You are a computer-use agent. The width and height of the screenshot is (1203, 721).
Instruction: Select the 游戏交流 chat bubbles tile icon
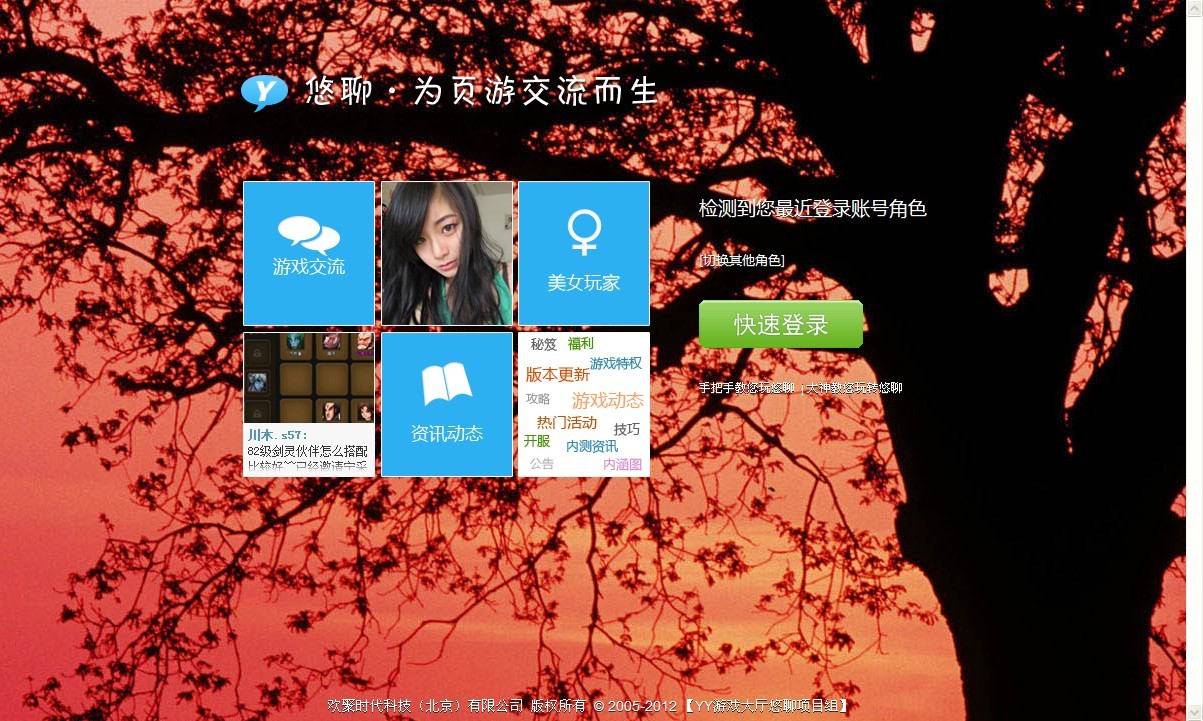pos(308,235)
